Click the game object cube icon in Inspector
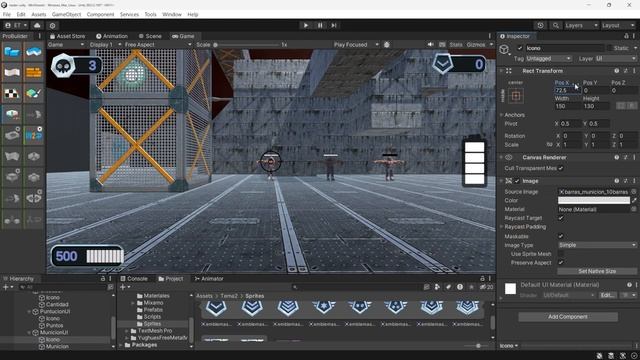 pos(504,50)
